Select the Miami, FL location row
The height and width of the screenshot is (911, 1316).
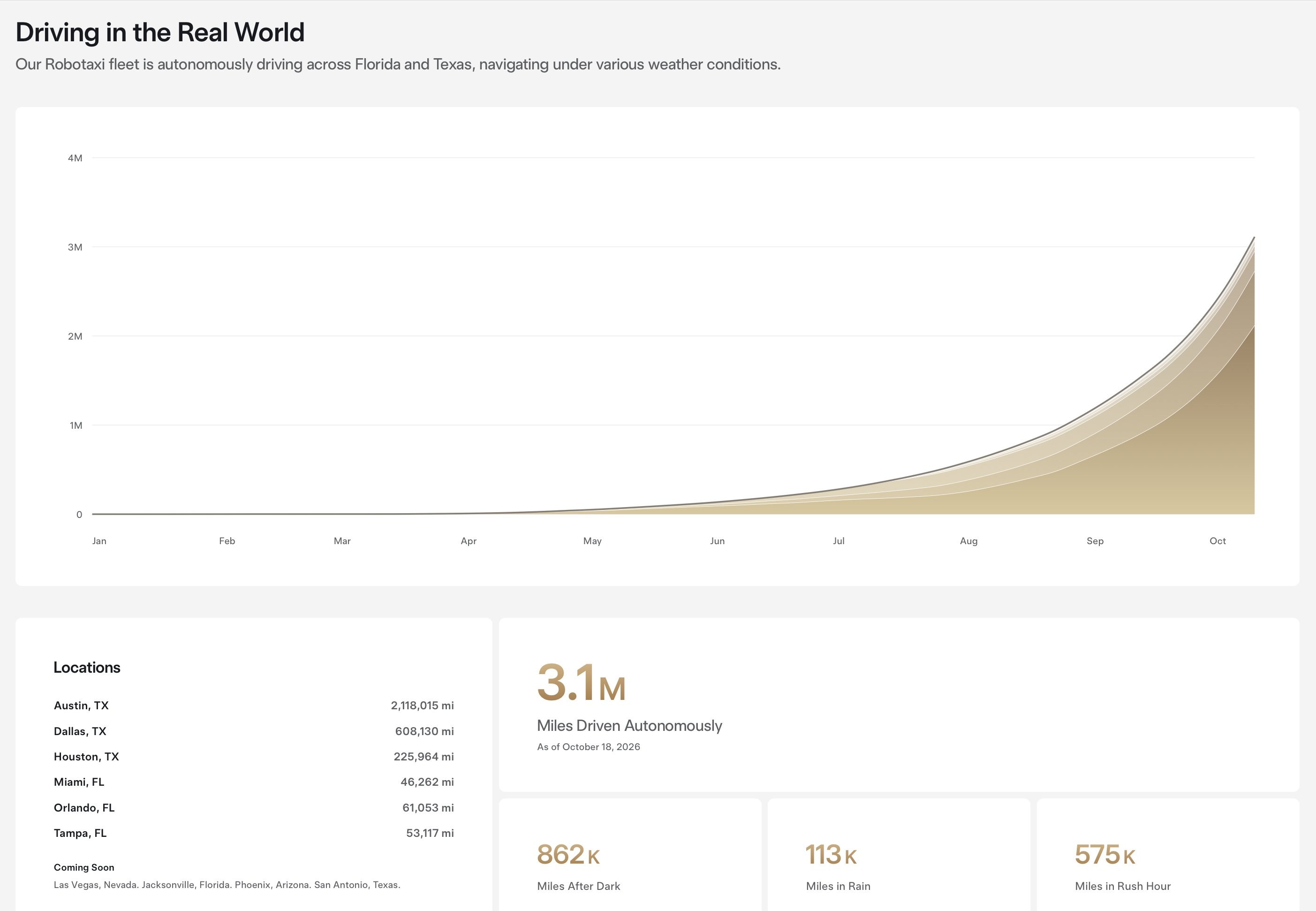pos(254,782)
